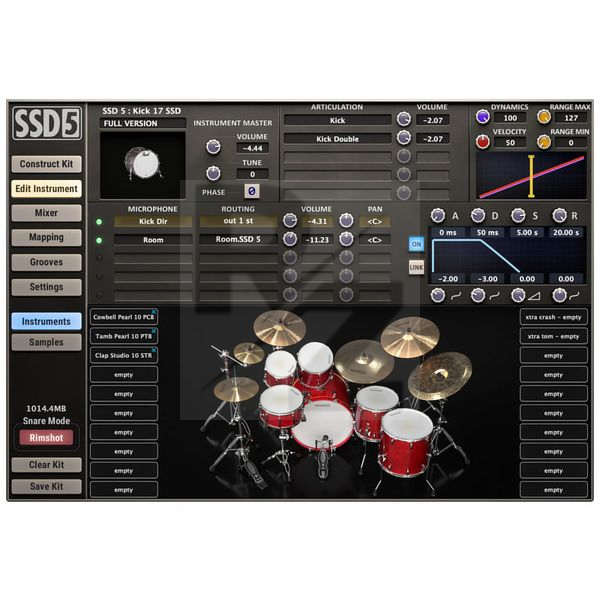Click the Decay (D) envelope knob
Viewport: 600px width, 600px height.
(478, 216)
